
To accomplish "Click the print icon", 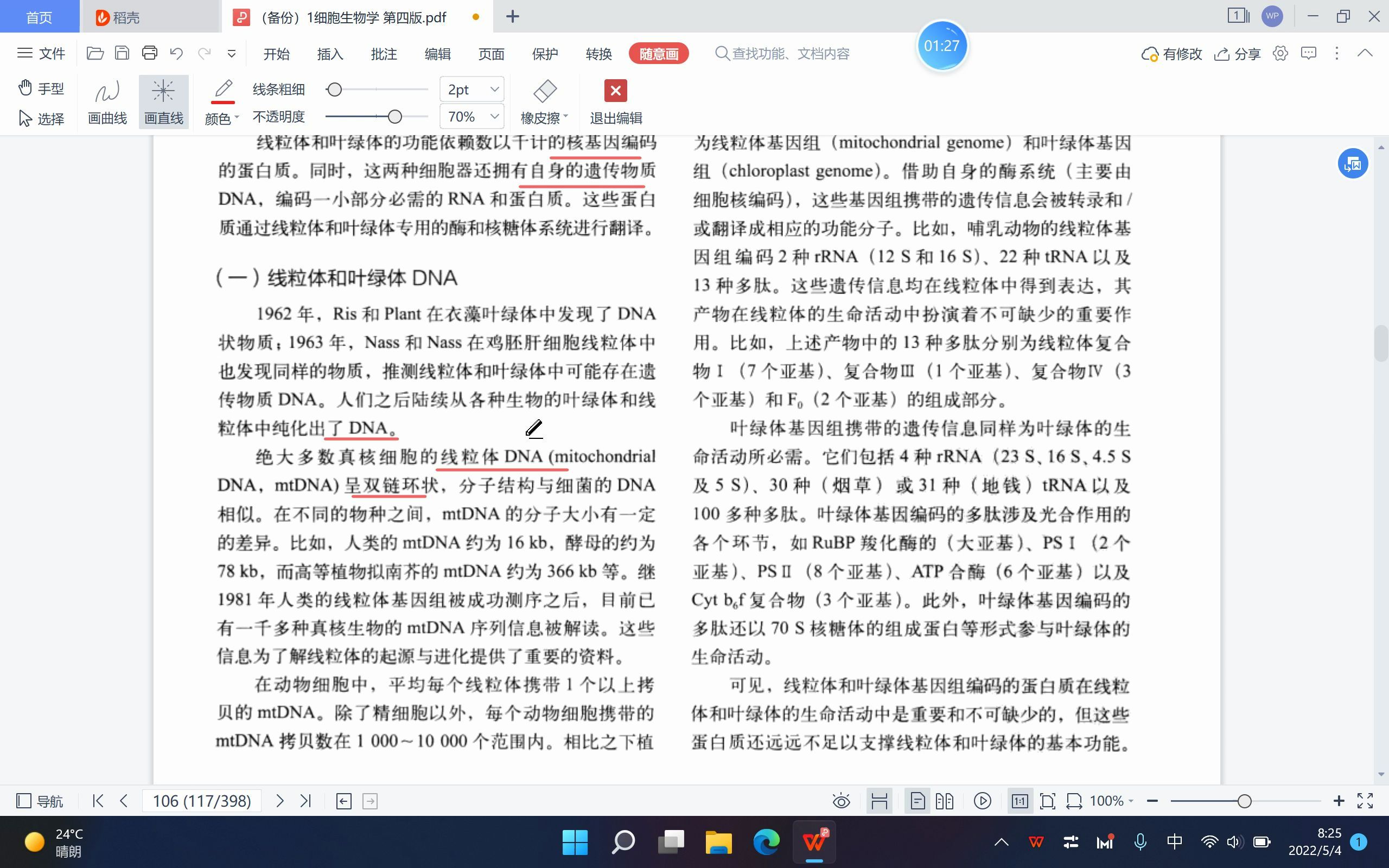I will (x=150, y=53).
